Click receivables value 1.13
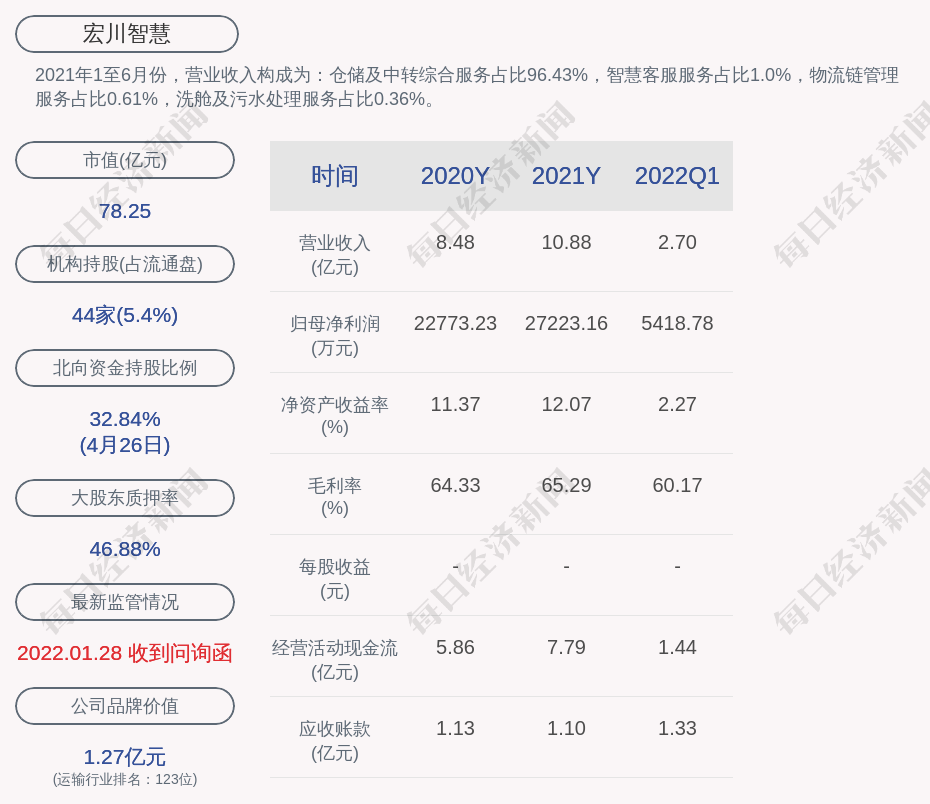Viewport: 930px width, 804px height. click(x=455, y=728)
